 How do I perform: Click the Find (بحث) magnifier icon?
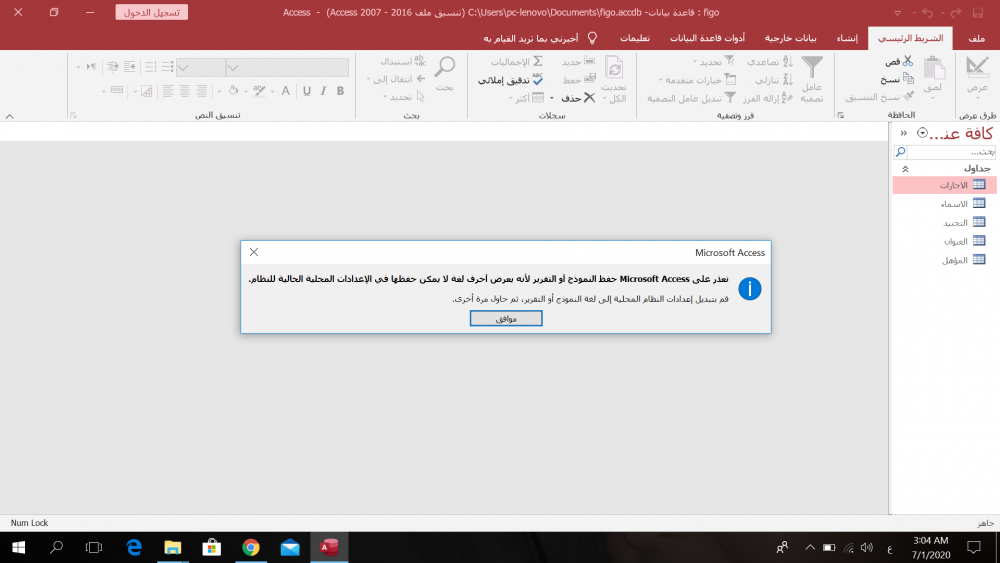coord(445,67)
